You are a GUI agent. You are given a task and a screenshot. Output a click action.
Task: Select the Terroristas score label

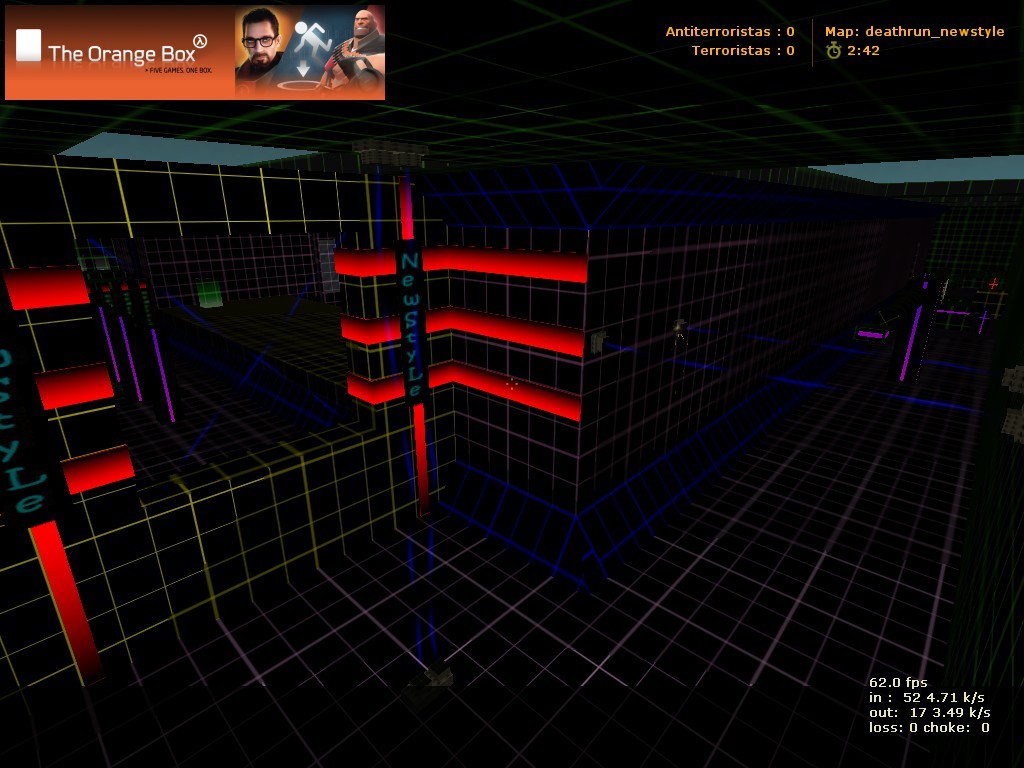point(743,50)
